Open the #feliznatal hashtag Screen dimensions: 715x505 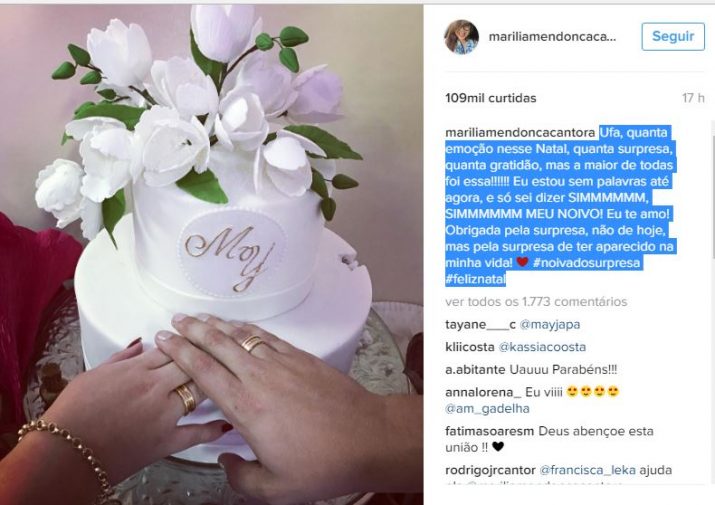[x=476, y=279]
